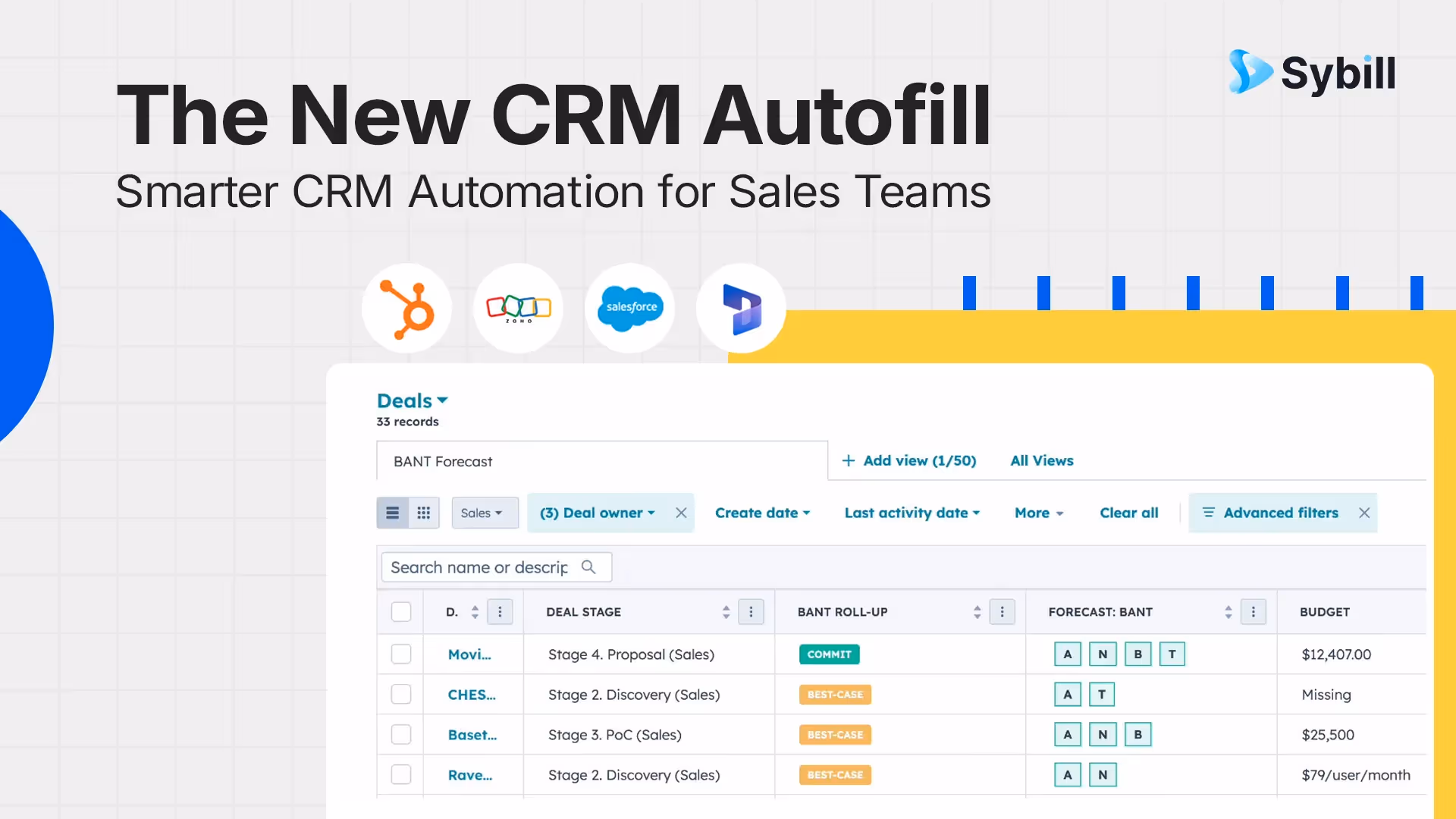Click the Zoho logo icon
The height and width of the screenshot is (819, 1456).
coord(519,308)
